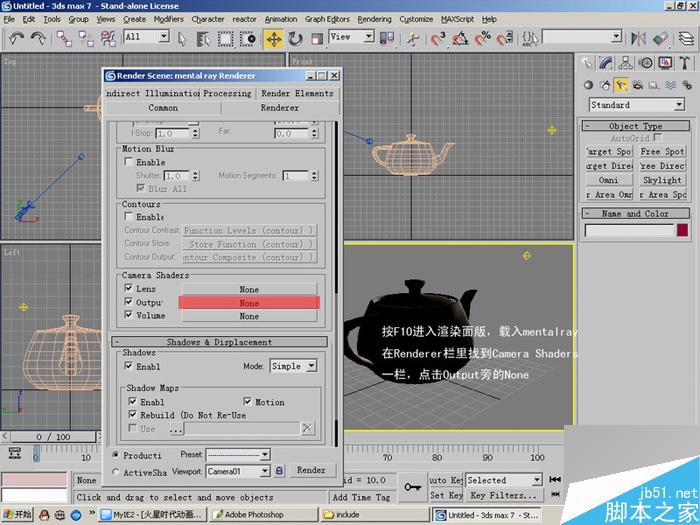
Task: Activate the Select and Move tool
Action: 273,38
